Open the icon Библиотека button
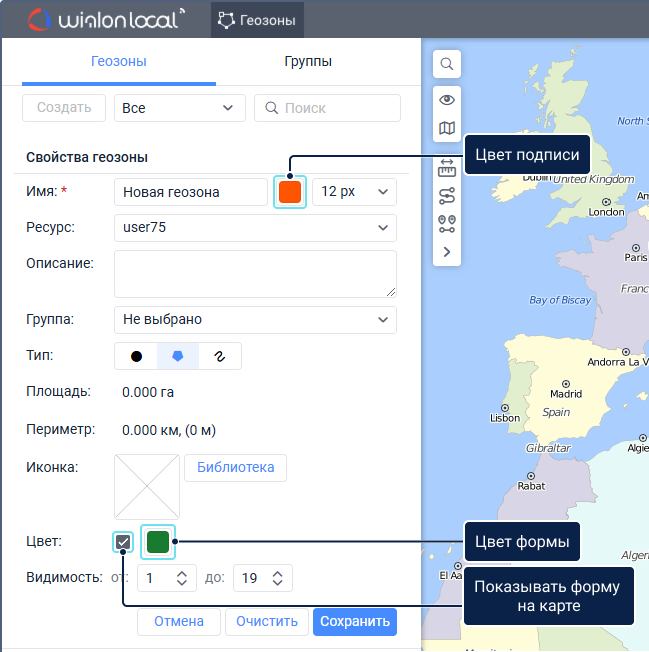 [235, 467]
